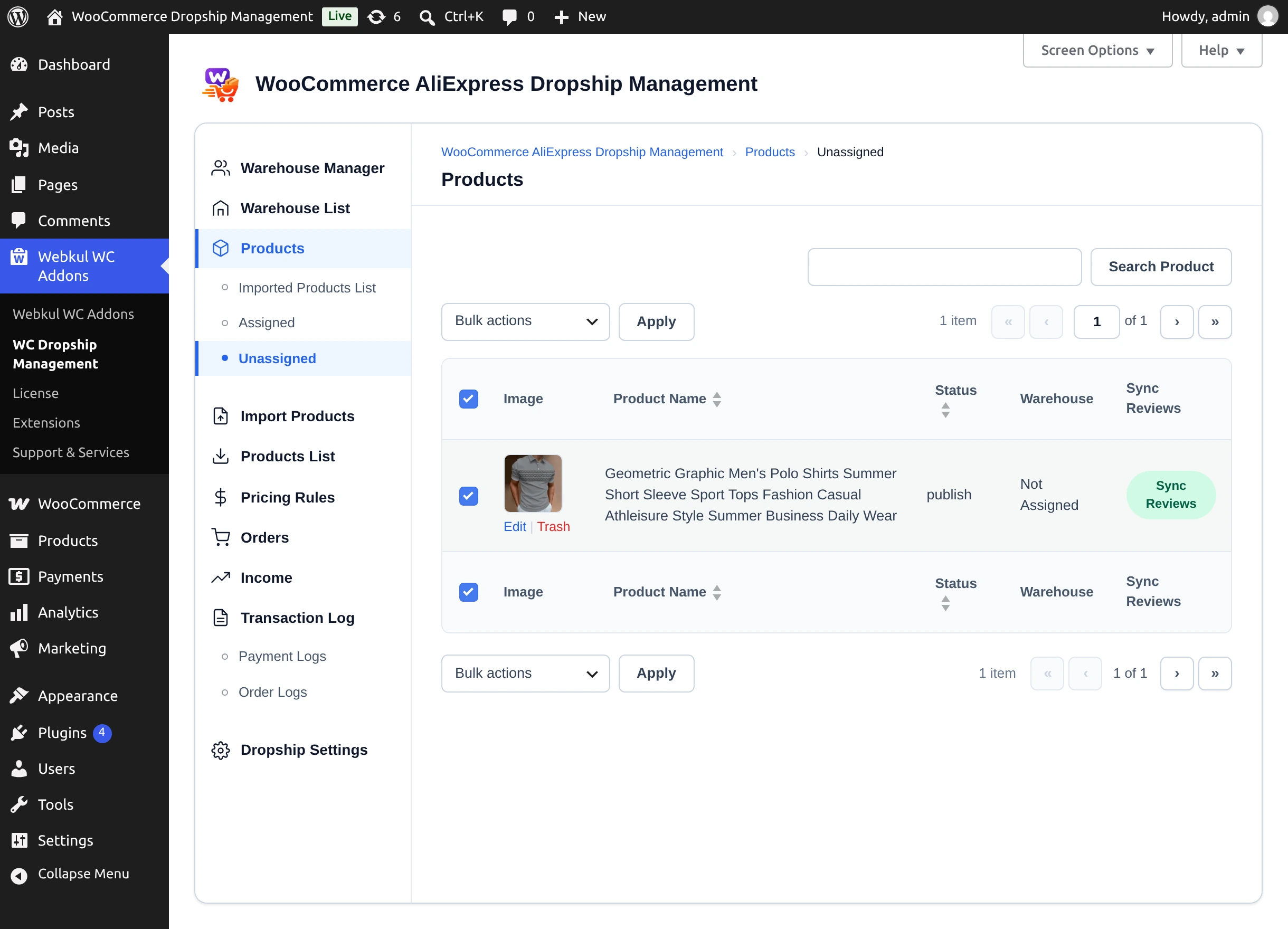Screen dimensions: 1288x929
Task: Click the Warehouse List house icon
Action: pos(220,208)
